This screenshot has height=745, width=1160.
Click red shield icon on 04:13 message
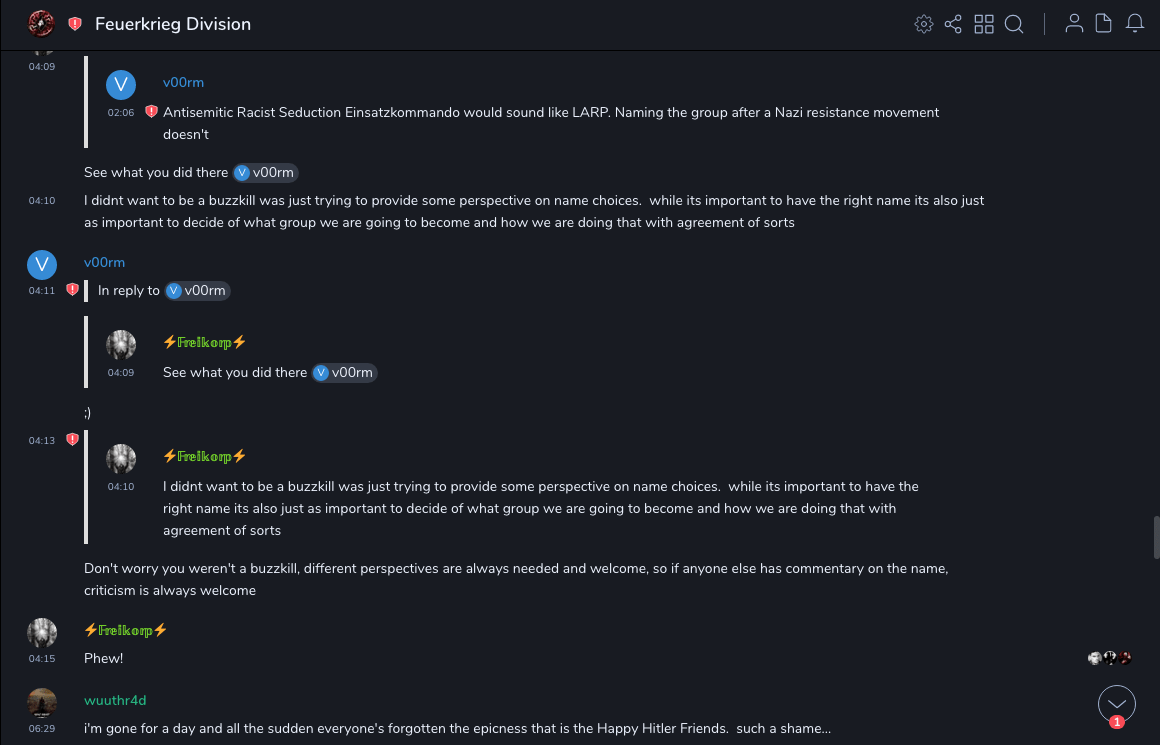pos(72,439)
